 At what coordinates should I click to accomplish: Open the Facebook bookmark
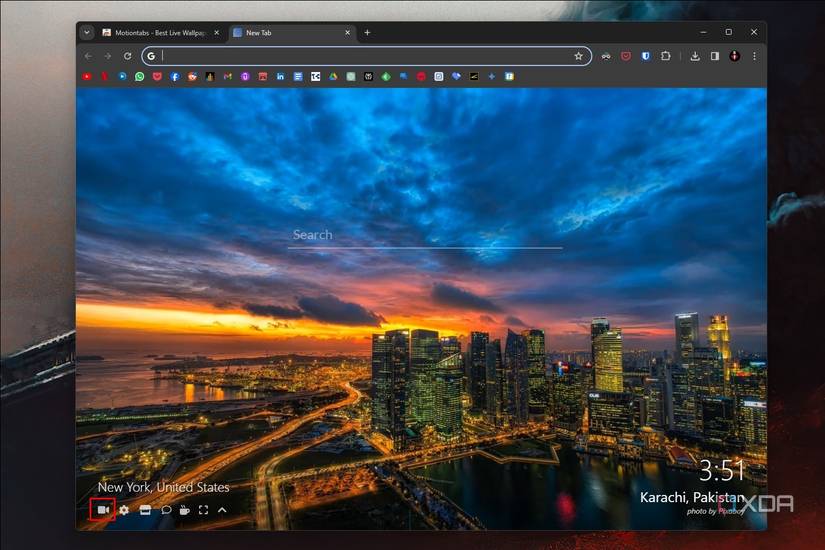point(175,76)
